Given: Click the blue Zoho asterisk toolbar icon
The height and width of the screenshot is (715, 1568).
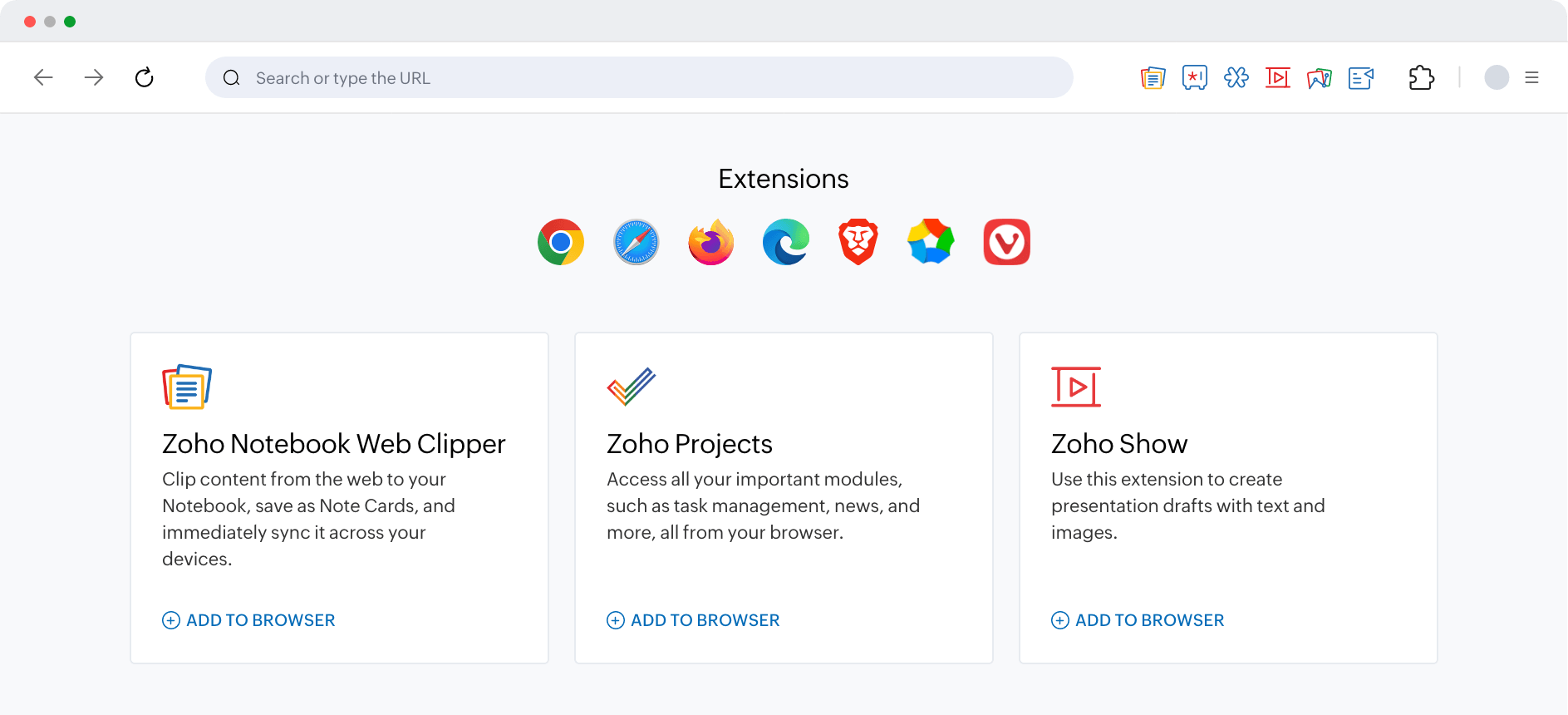Looking at the screenshot, I should pos(1236,77).
